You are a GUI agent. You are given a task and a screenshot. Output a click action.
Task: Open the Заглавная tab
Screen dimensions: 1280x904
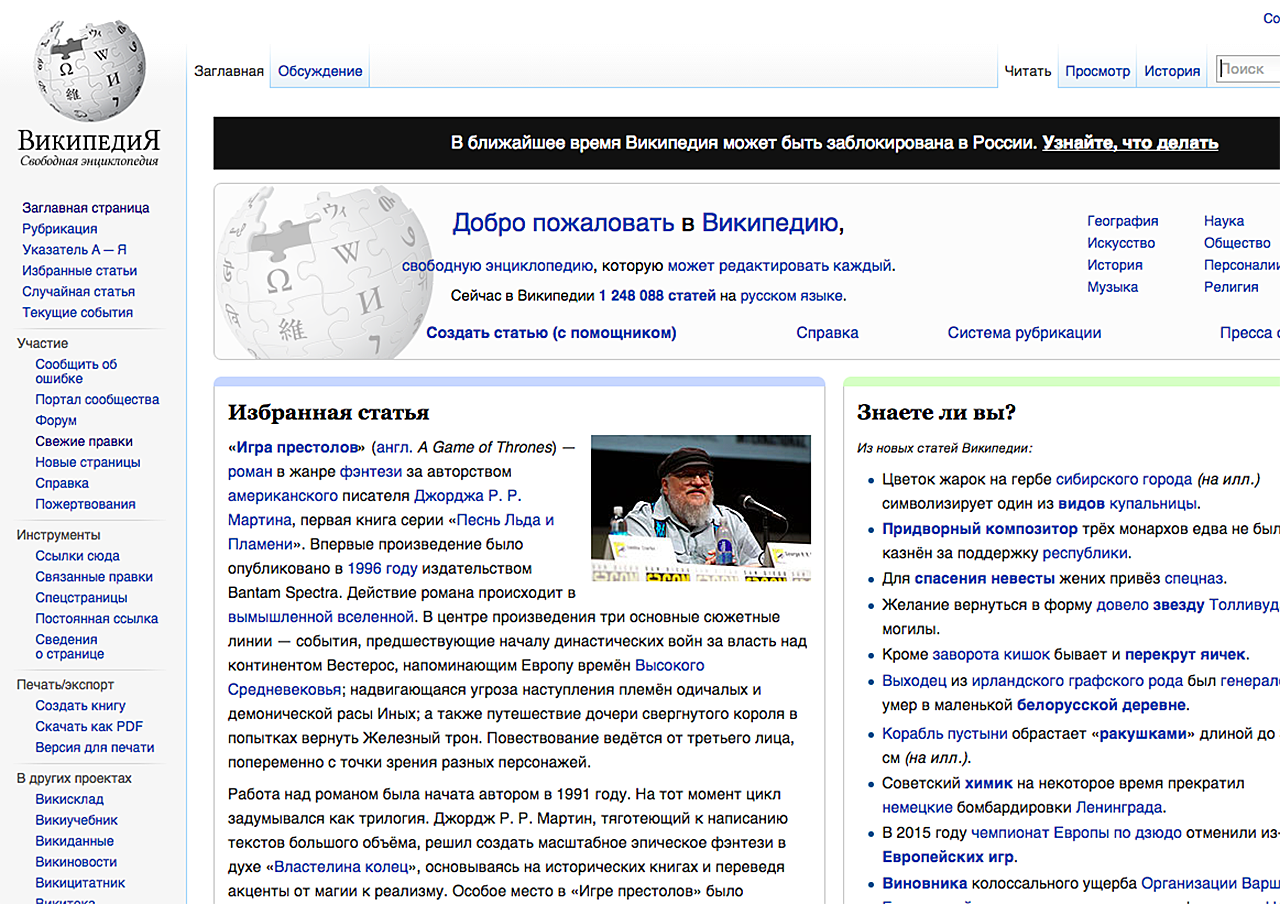pyautogui.click(x=229, y=71)
